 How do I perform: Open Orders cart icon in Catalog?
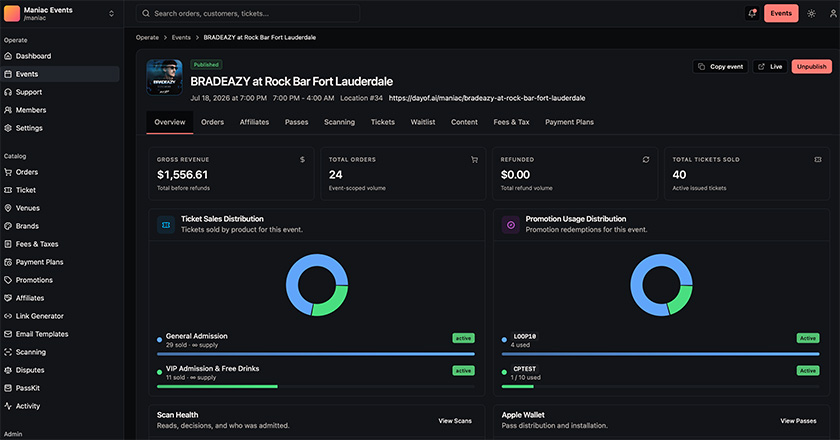8,172
